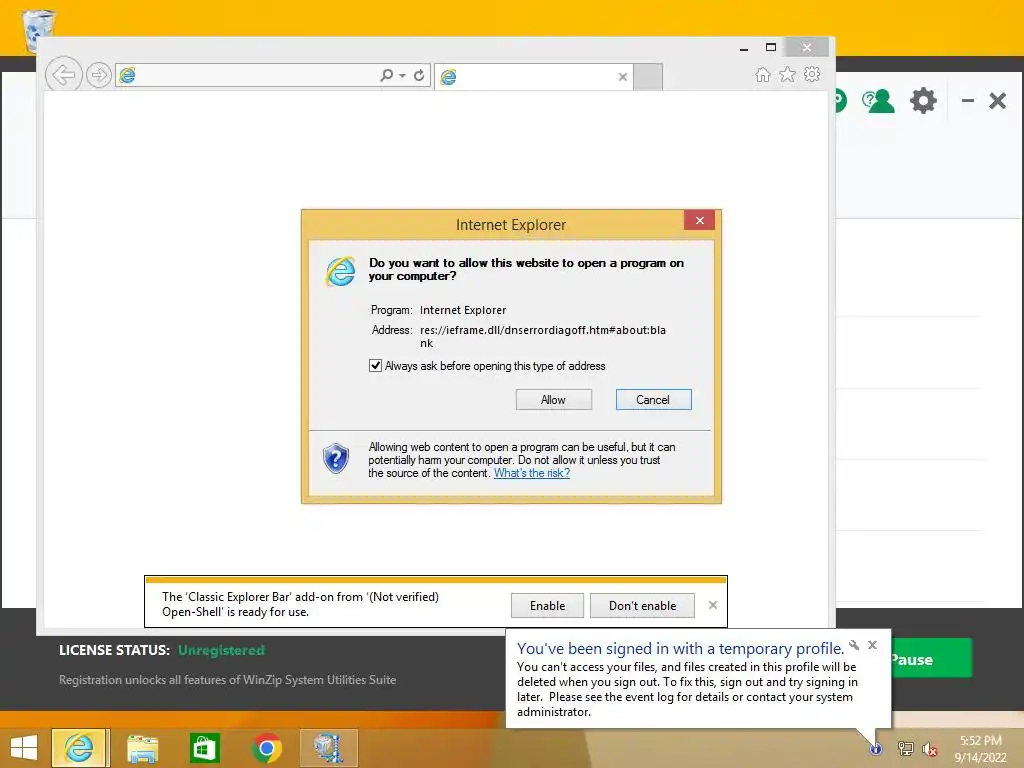Image resolution: width=1024 pixels, height=768 pixels.
Task: Go back in Internet Explorer
Action: 64,75
